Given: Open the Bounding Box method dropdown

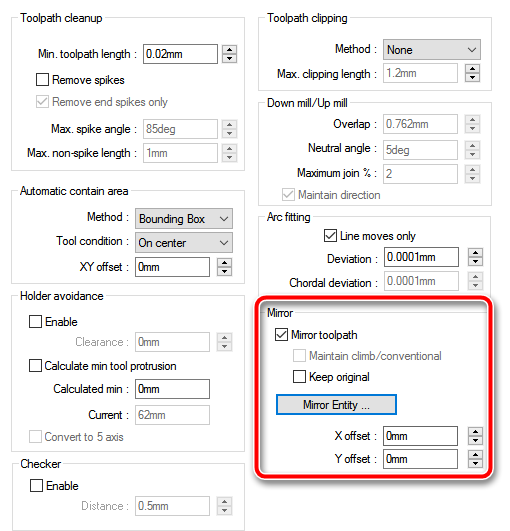Looking at the screenshot, I should [x=184, y=218].
